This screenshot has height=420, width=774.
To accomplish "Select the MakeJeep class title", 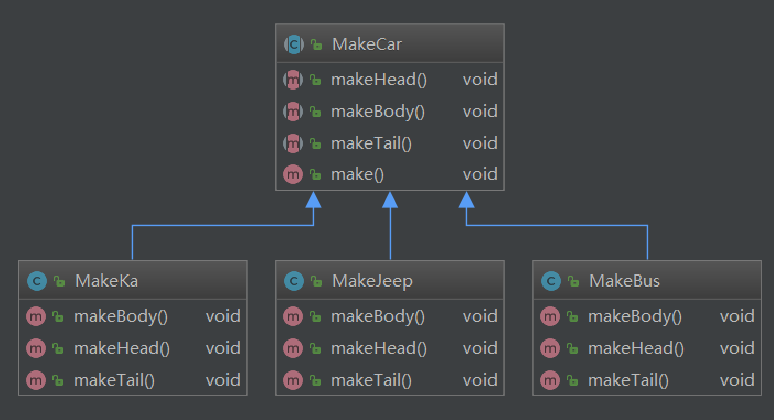I will click(372, 281).
